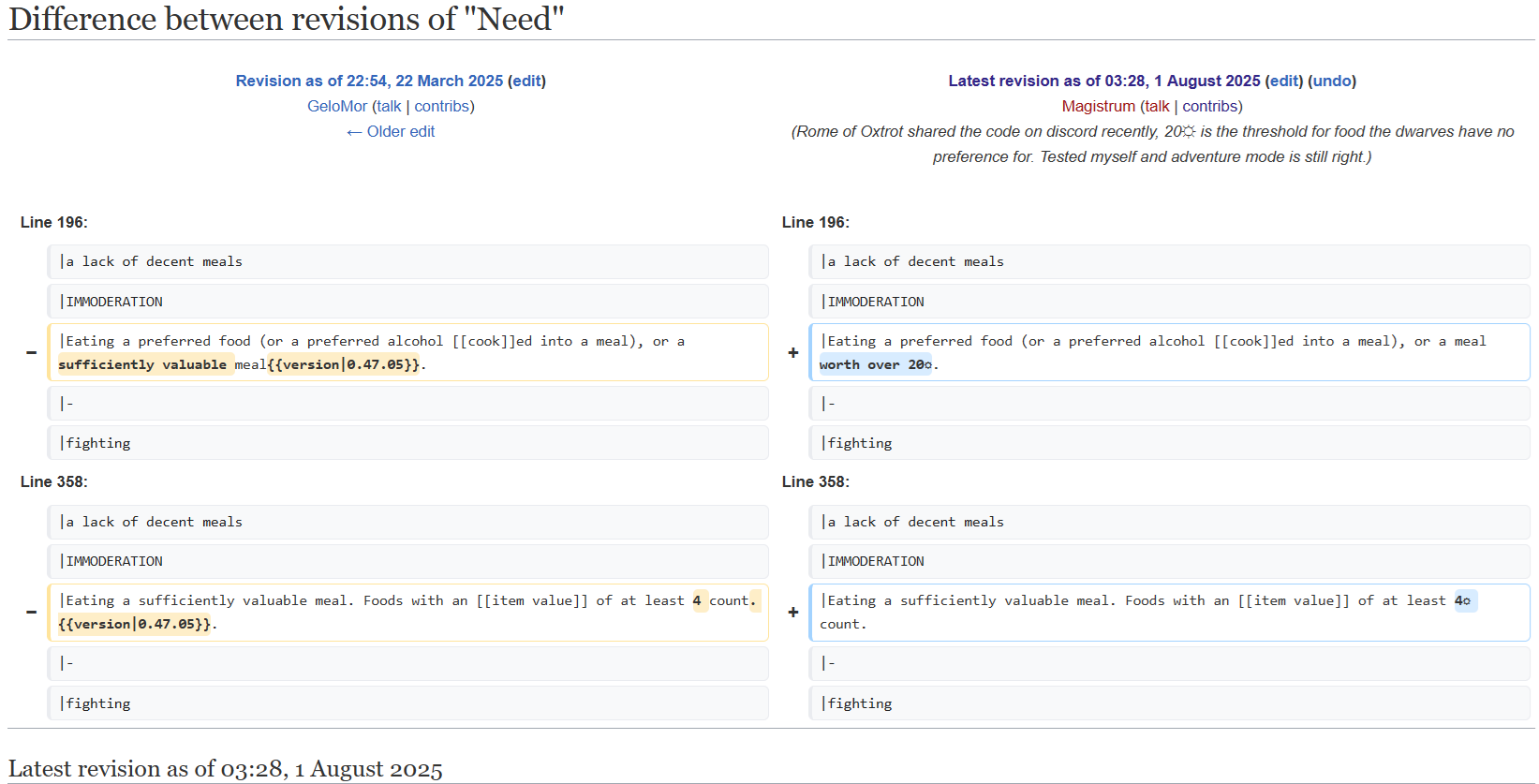
Task: Click the minus marker beside removed 'Eating a preferred food' line
Action: pos(31,353)
